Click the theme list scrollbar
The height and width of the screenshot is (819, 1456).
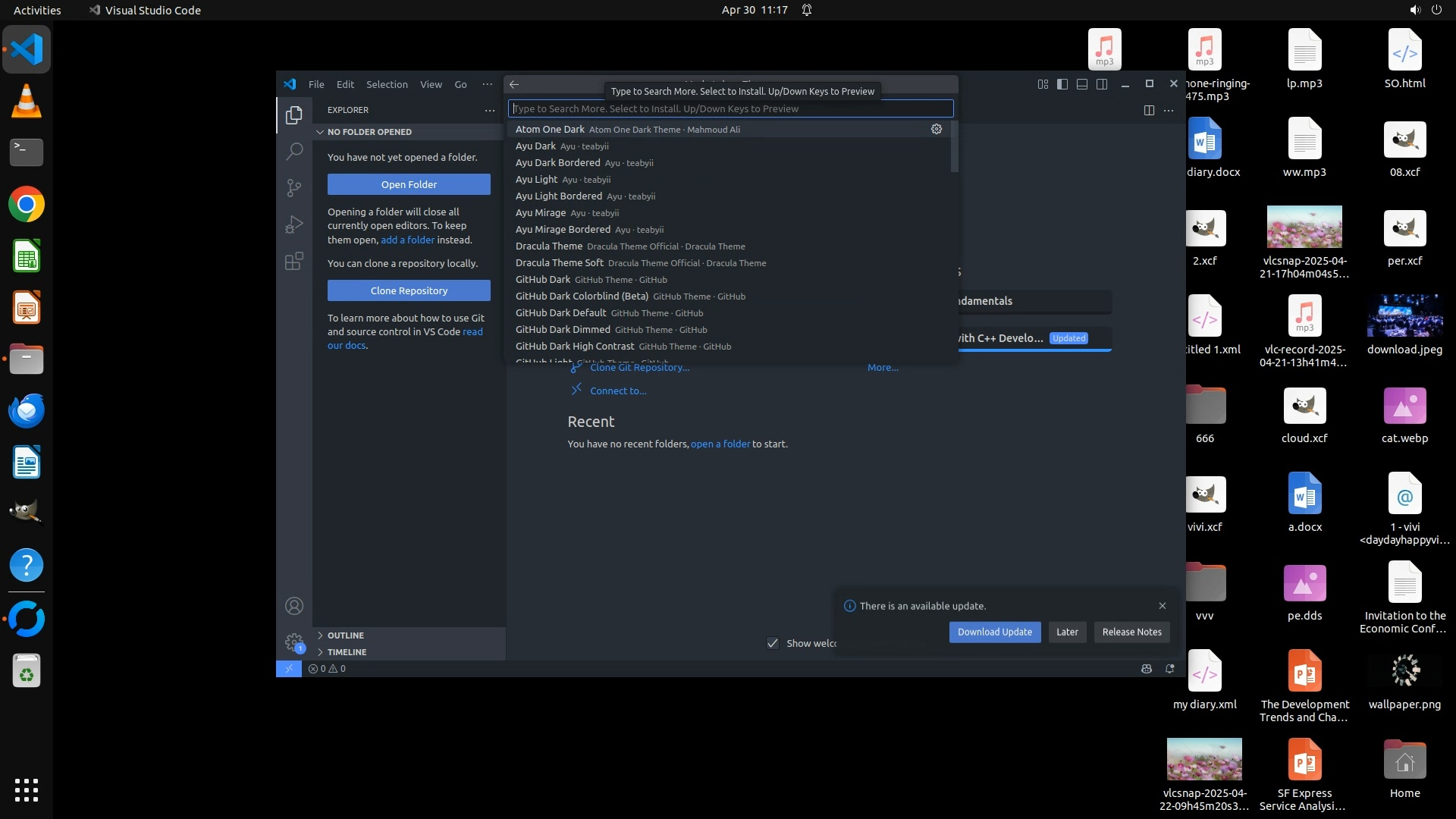(x=954, y=148)
